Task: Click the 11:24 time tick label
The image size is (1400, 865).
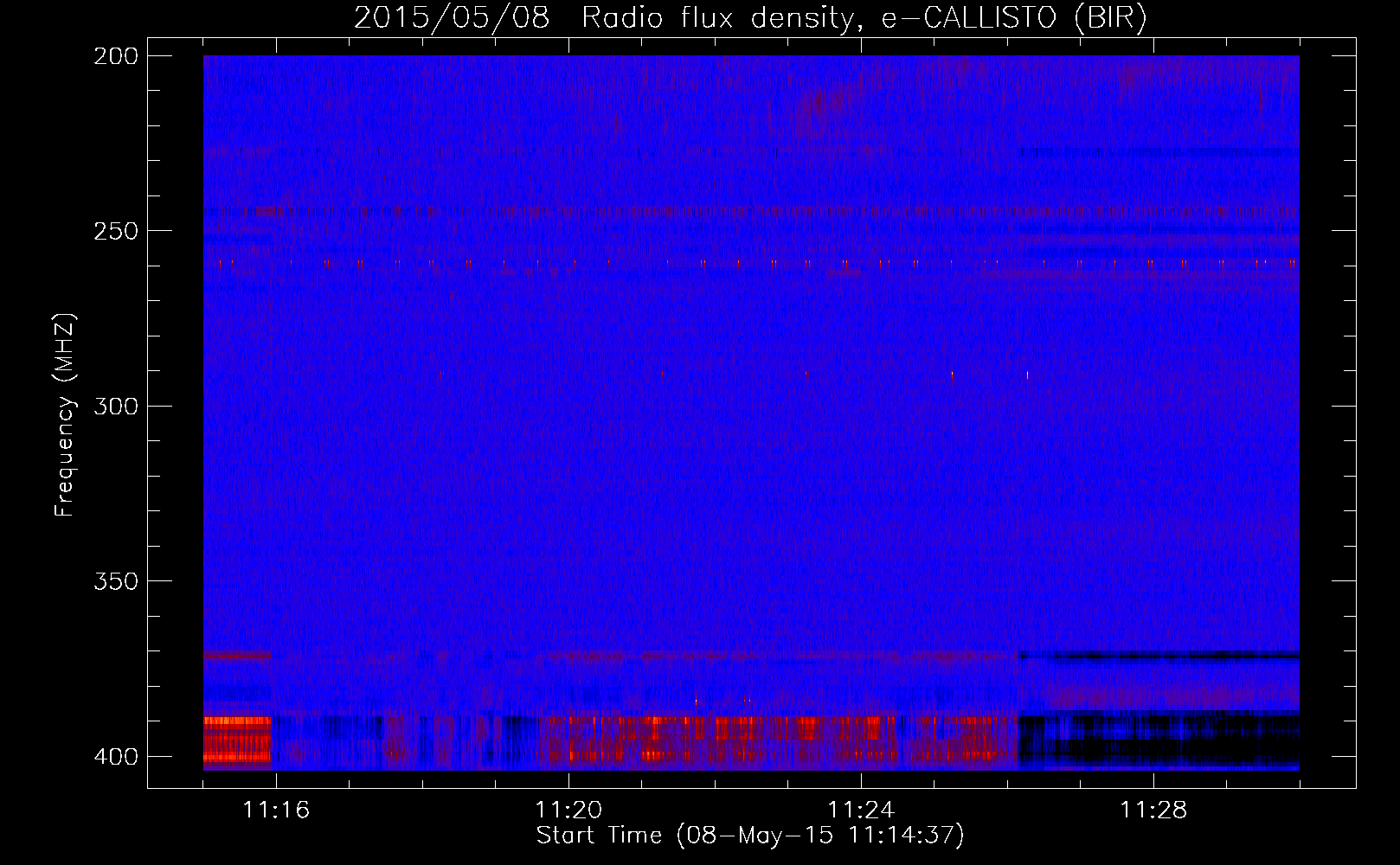Action: coord(861,811)
